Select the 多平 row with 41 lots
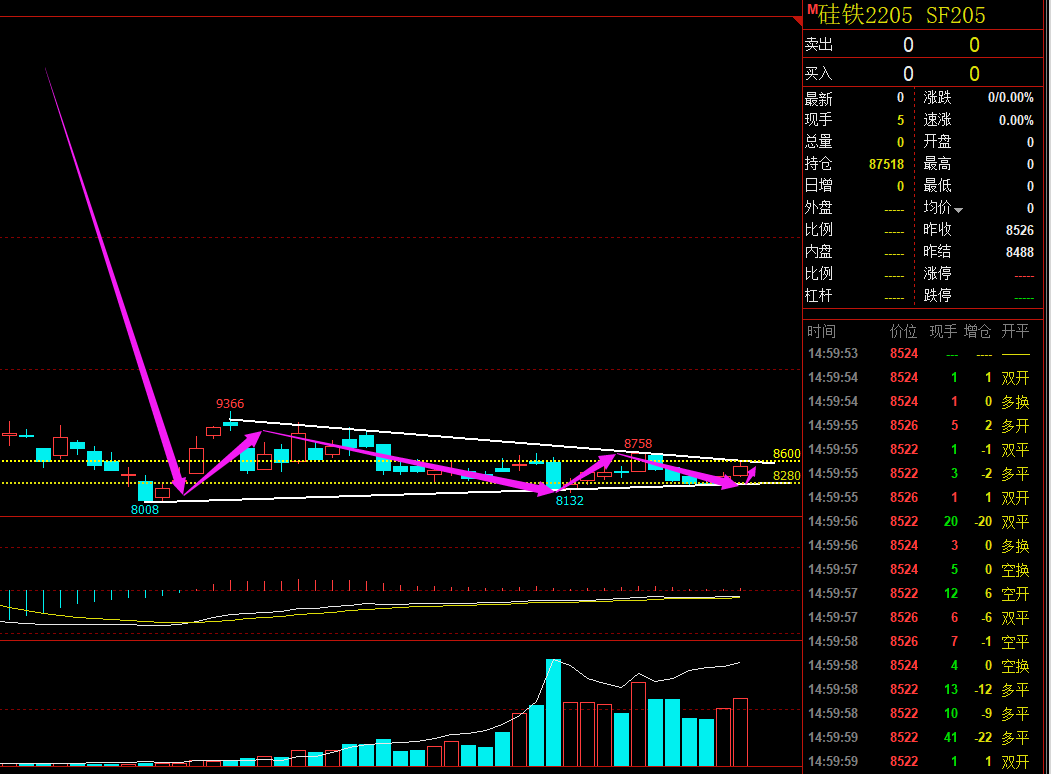Image resolution: width=1051 pixels, height=774 pixels. pyautogui.click(x=923, y=737)
